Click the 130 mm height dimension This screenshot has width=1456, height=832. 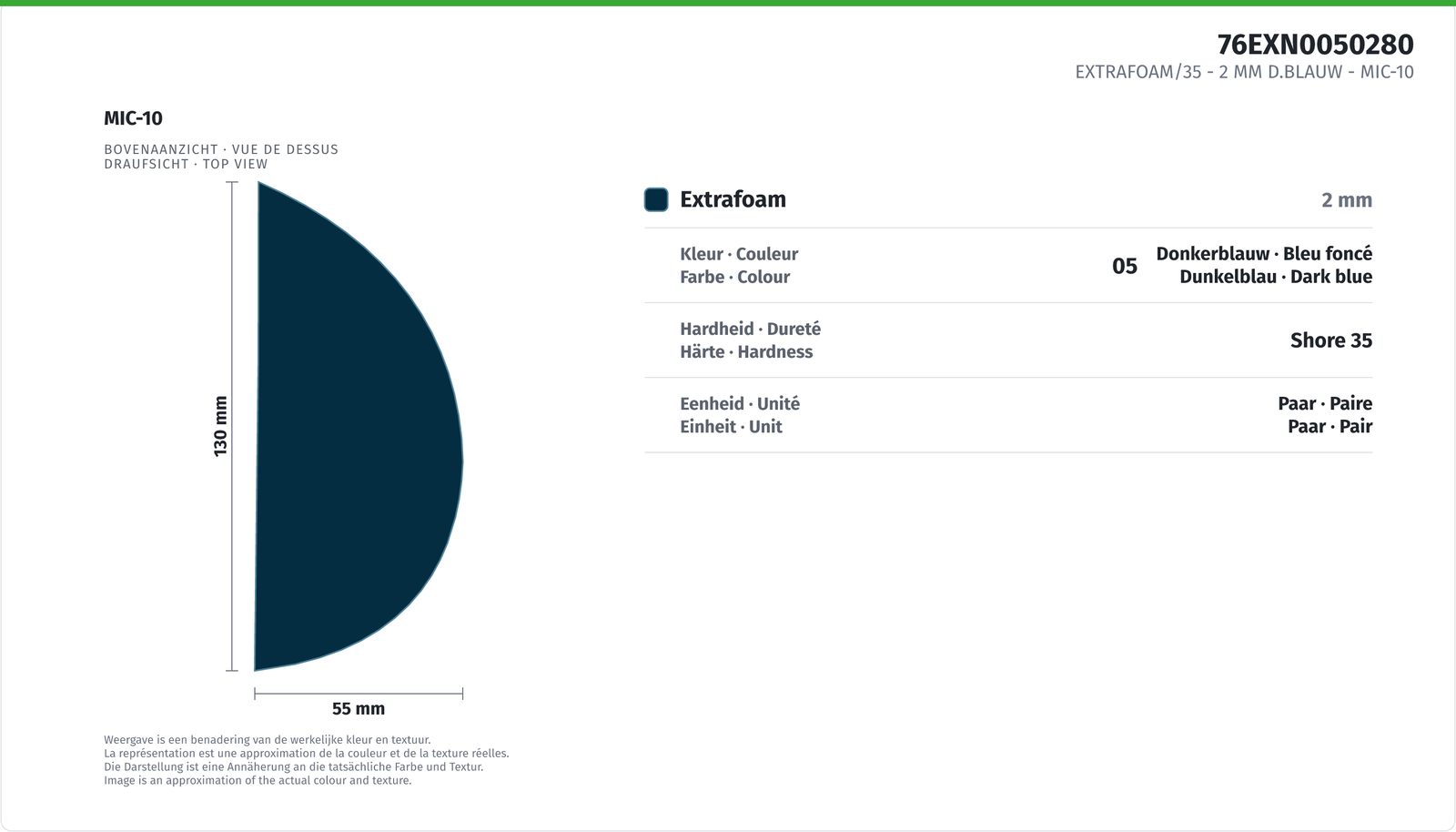pyautogui.click(x=220, y=426)
